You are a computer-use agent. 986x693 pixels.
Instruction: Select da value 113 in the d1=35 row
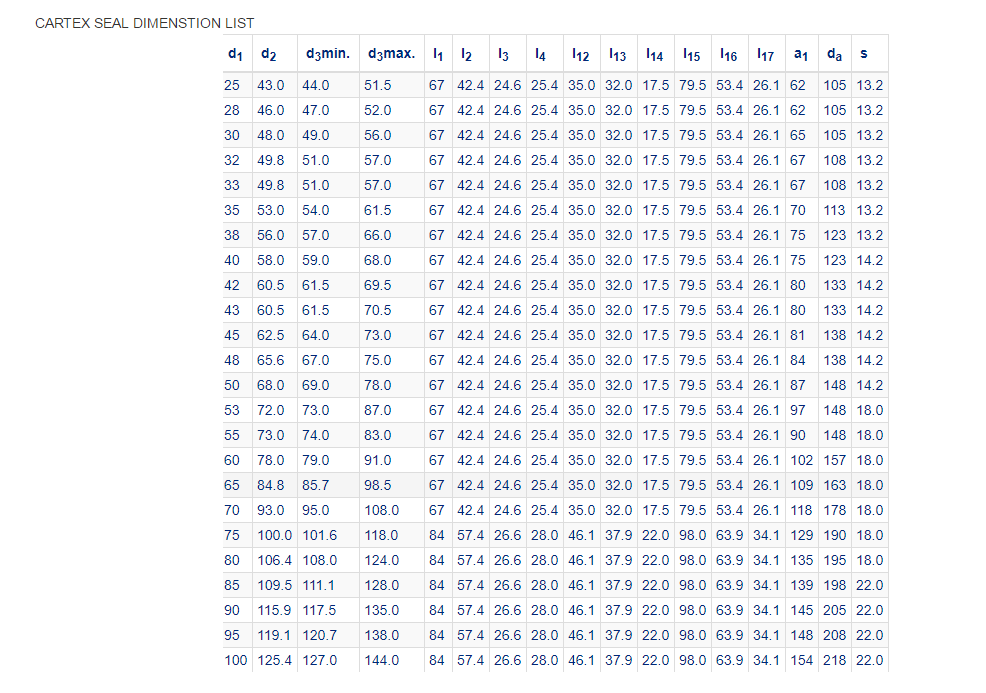coord(835,210)
